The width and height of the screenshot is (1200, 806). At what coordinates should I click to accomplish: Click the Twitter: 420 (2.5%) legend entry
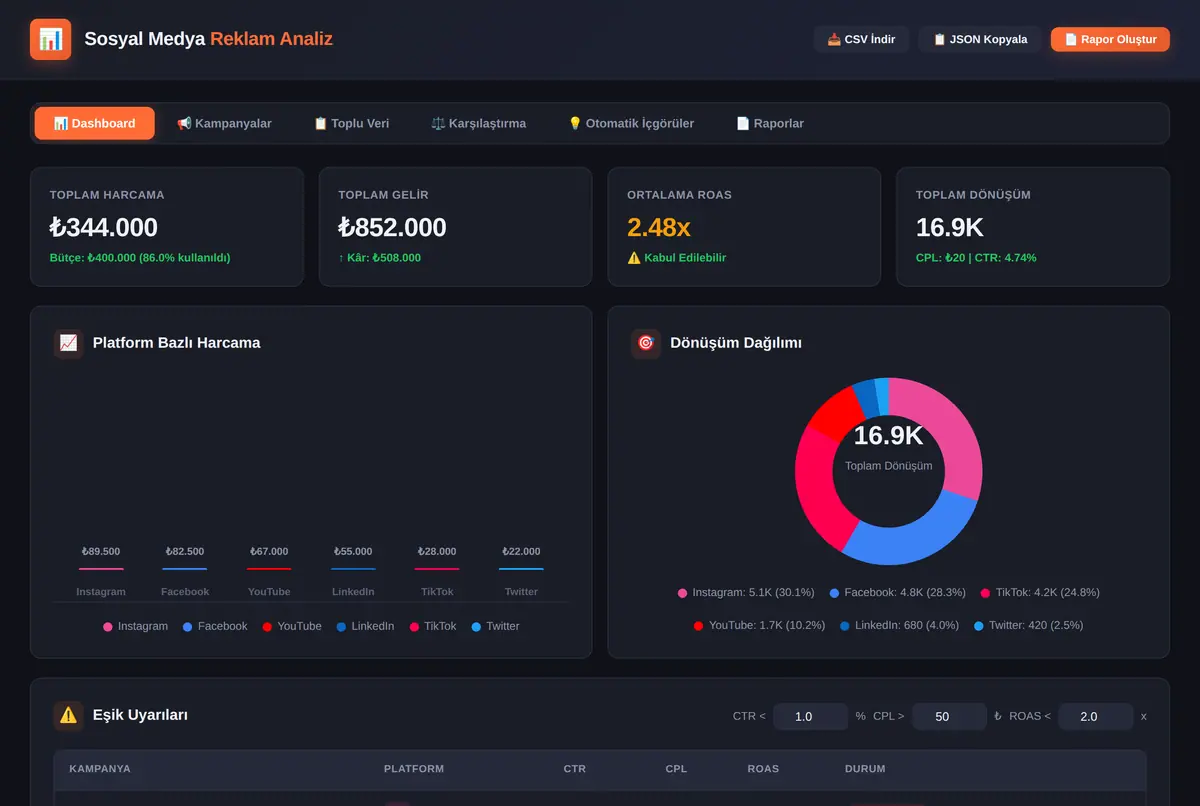pyautogui.click(x=1028, y=625)
